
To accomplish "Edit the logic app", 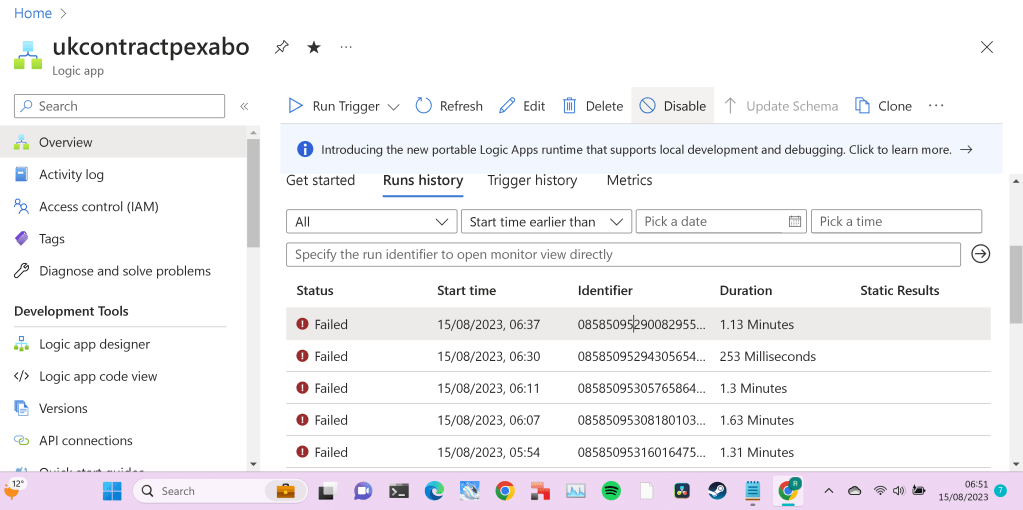I will coord(522,106).
